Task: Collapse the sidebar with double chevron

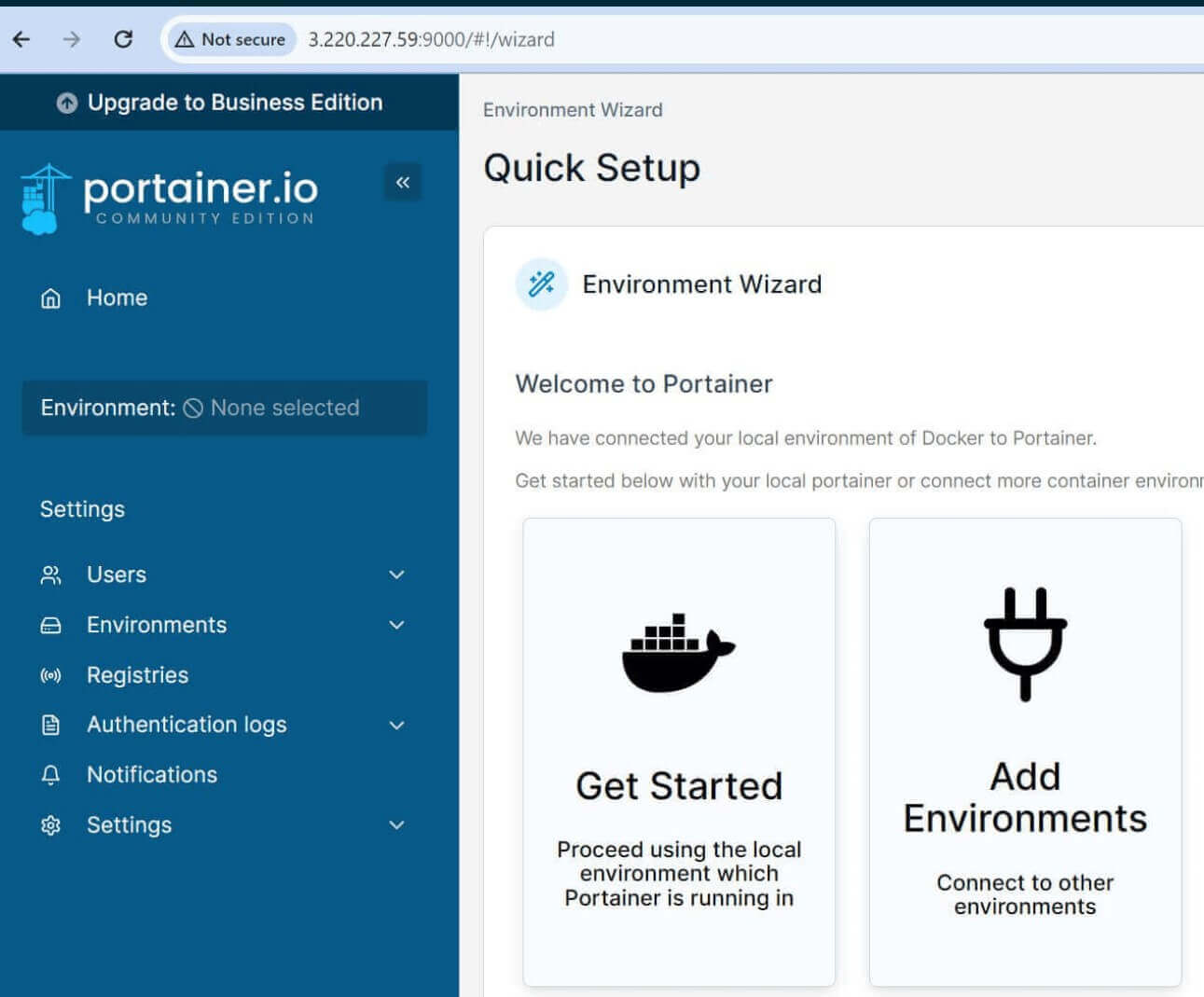Action: point(403,182)
